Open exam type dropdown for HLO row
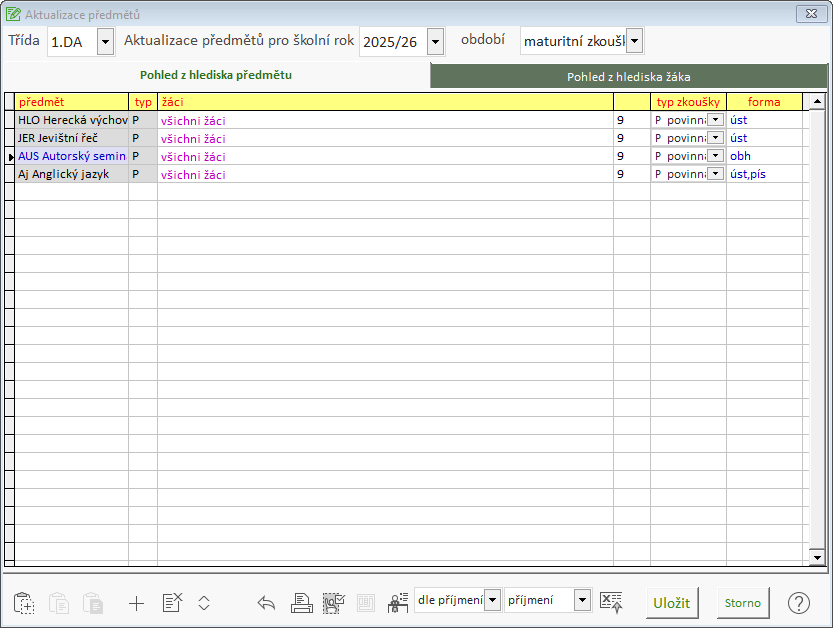This screenshot has width=833, height=628. tap(715, 120)
